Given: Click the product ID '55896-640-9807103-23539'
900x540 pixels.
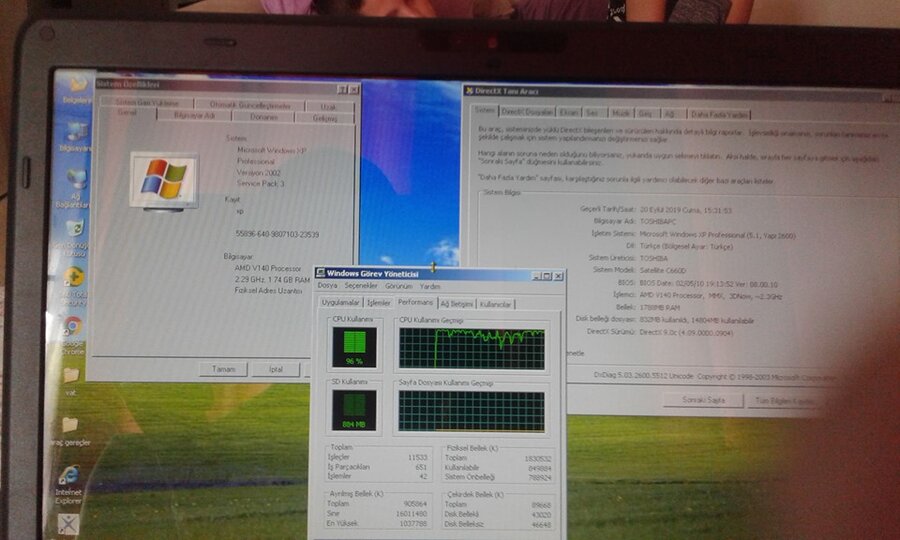Looking at the screenshot, I should [277, 234].
